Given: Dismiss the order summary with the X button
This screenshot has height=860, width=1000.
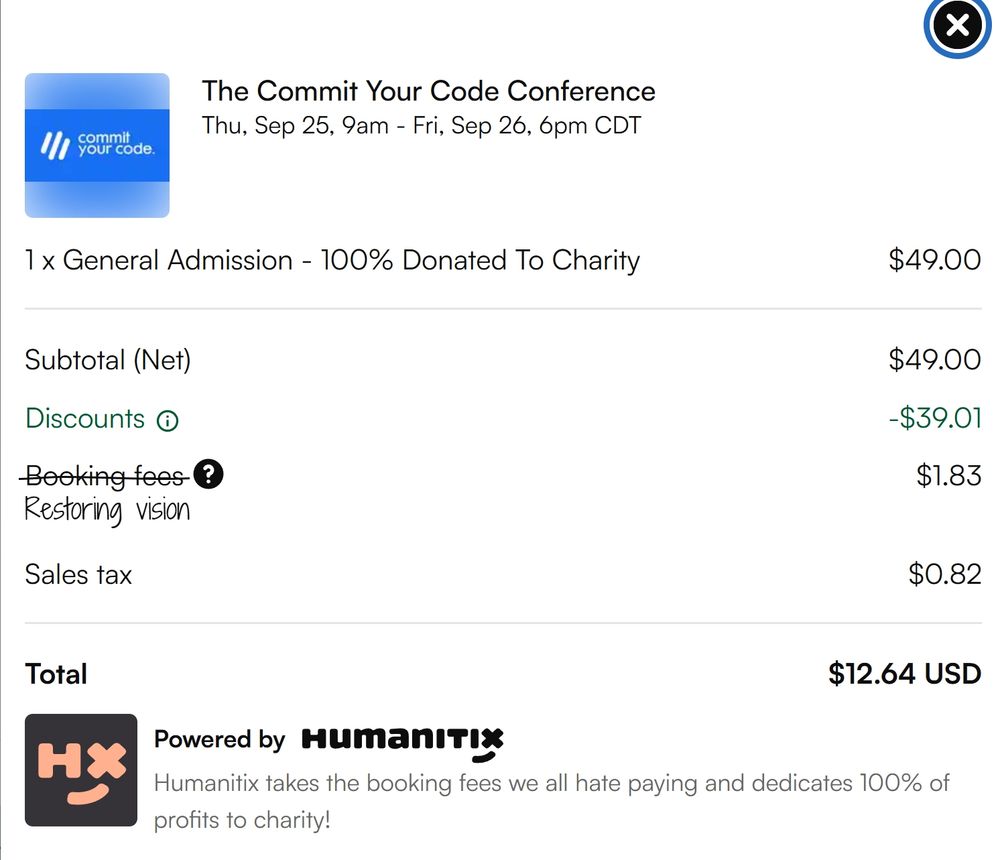Looking at the screenshot, I should pyautogui.click(x=956, y=28).
